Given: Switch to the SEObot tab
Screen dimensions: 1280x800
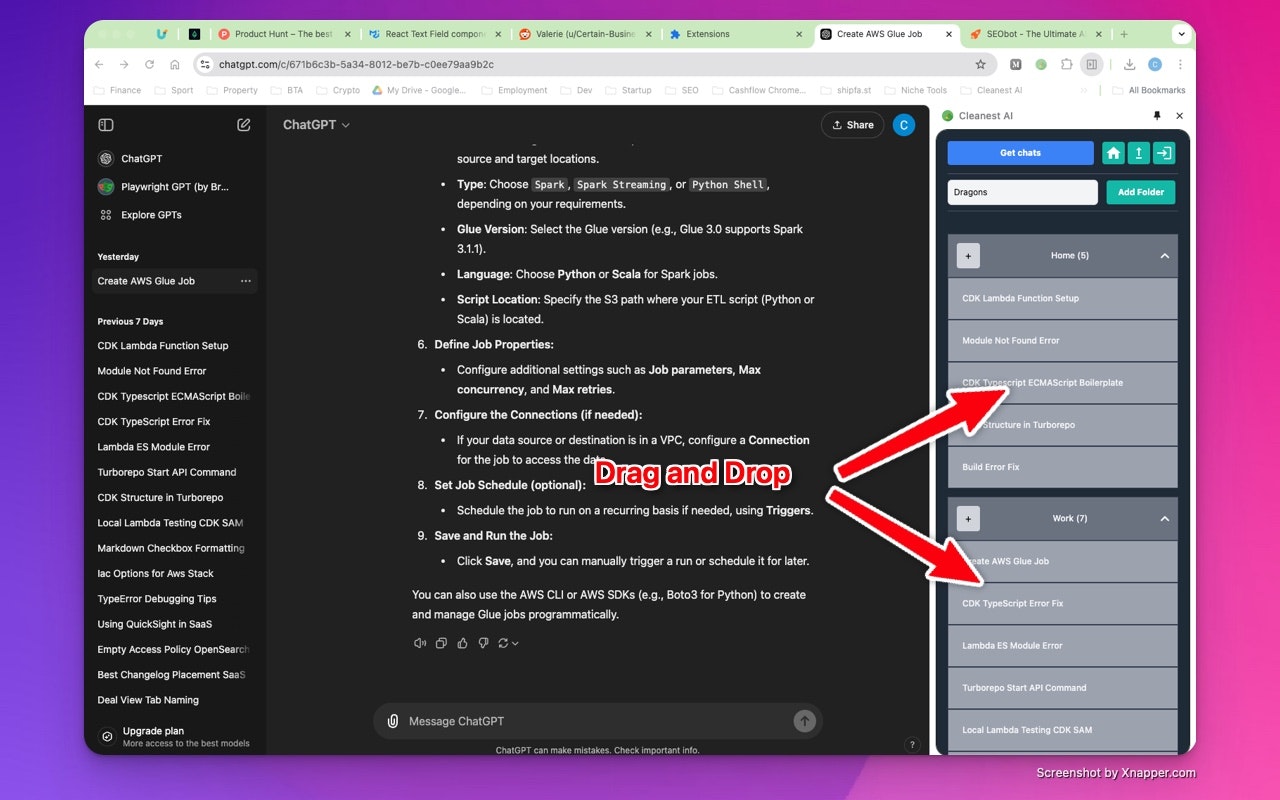Looking at the screenshot, I should [x=1034, y=34].
